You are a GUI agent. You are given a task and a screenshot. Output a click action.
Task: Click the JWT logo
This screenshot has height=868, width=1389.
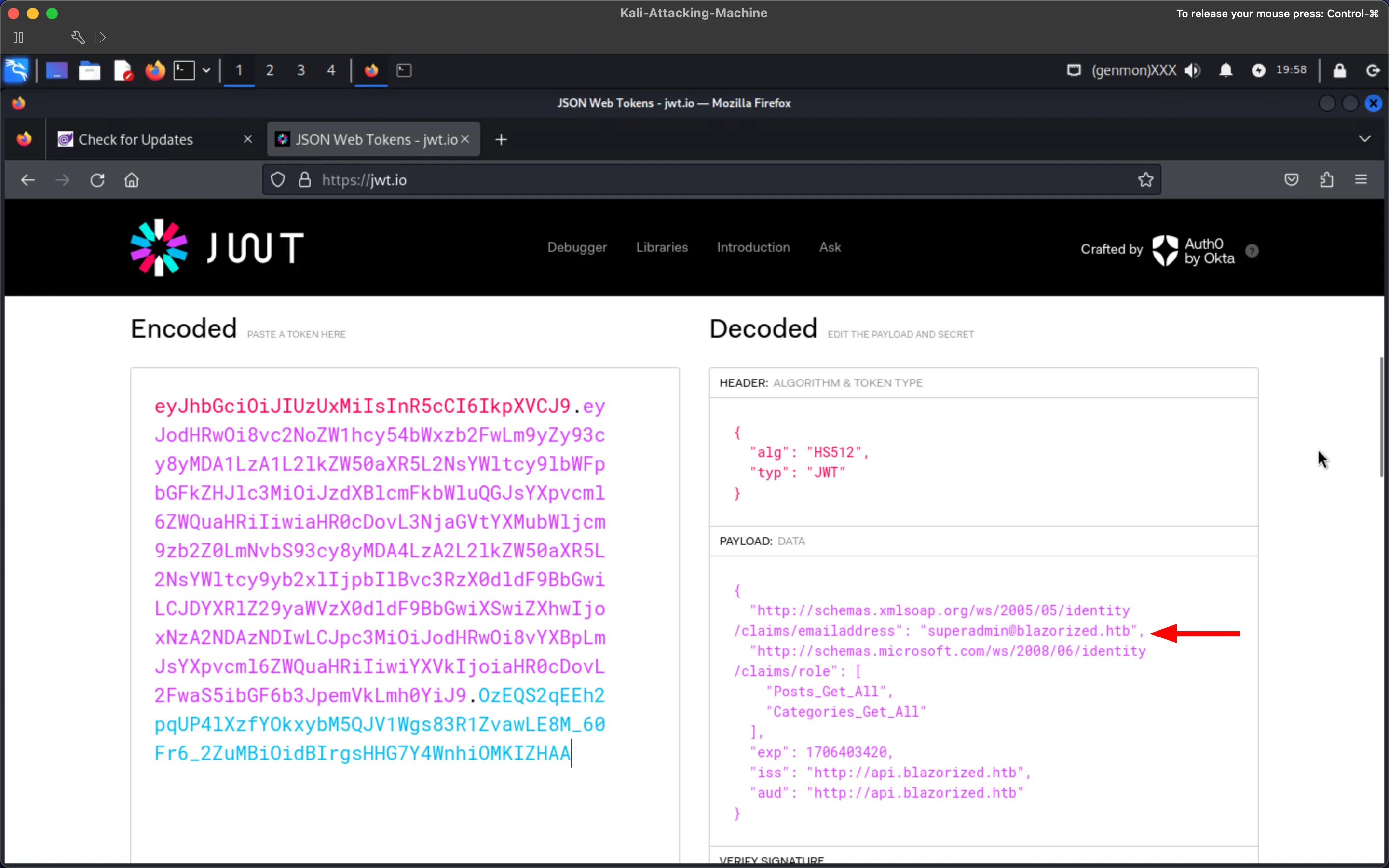[217, 247]
